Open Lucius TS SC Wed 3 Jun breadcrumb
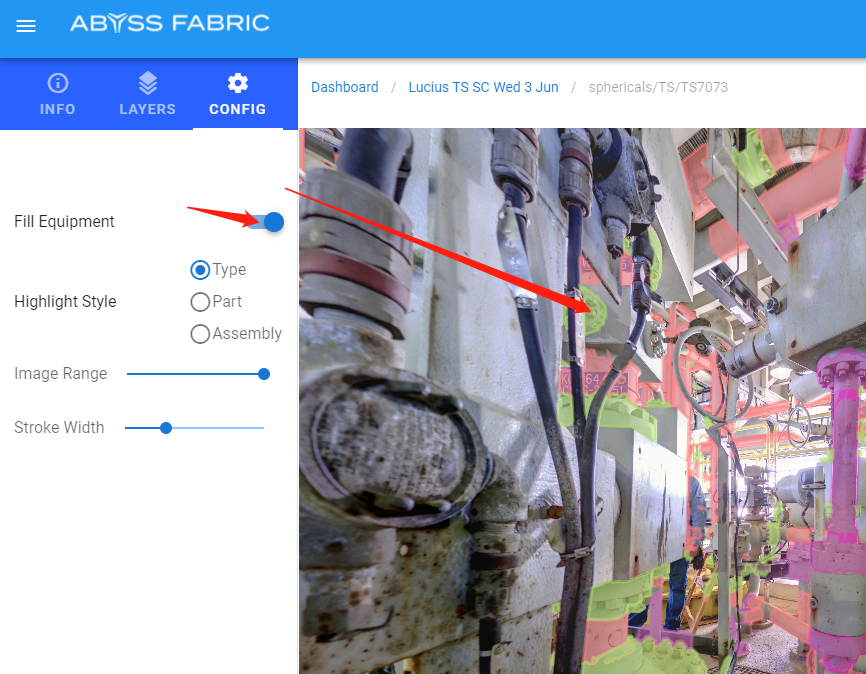The image size is (866, 674). 483,87
